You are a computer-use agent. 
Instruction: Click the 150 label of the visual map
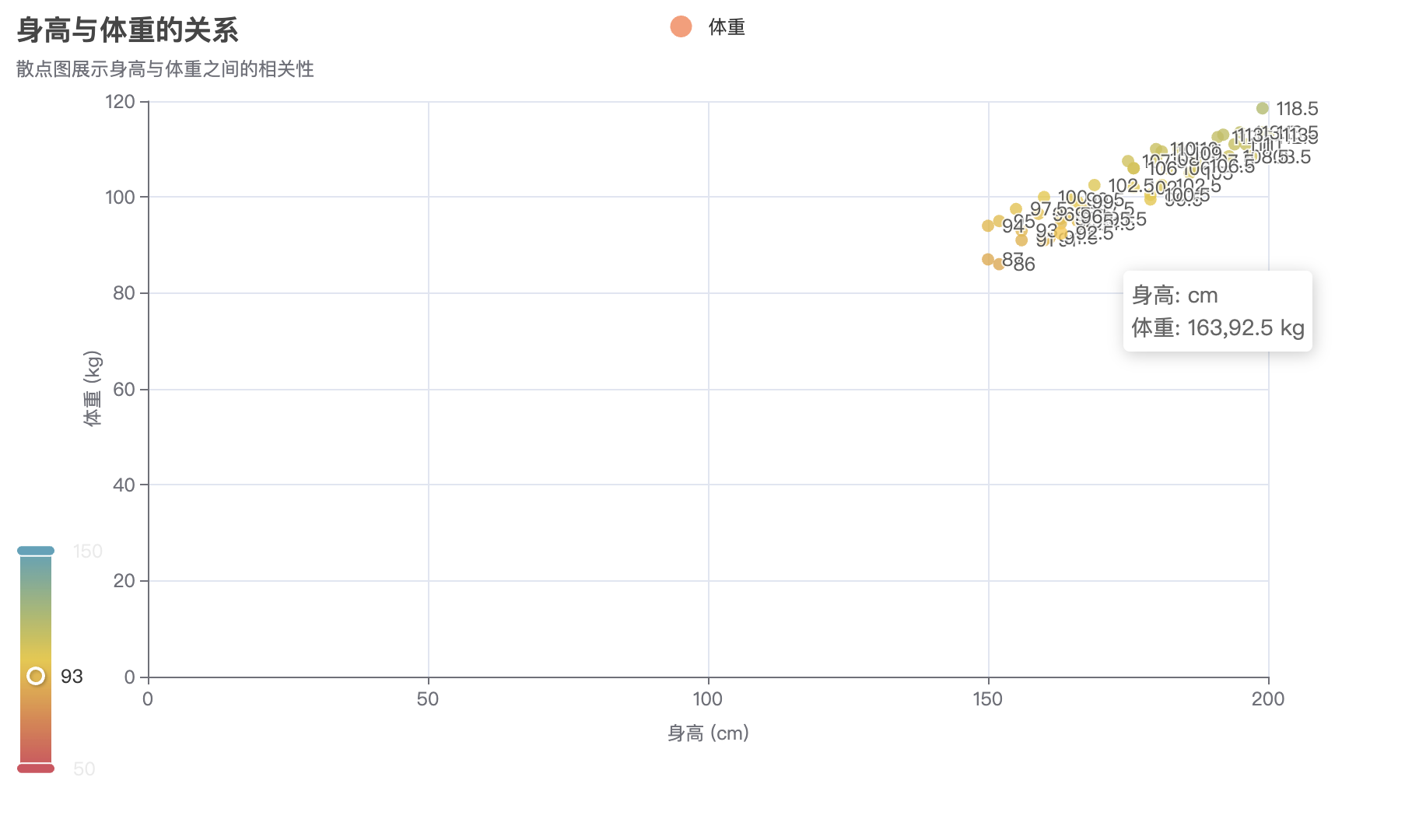(x=88, y=551)
